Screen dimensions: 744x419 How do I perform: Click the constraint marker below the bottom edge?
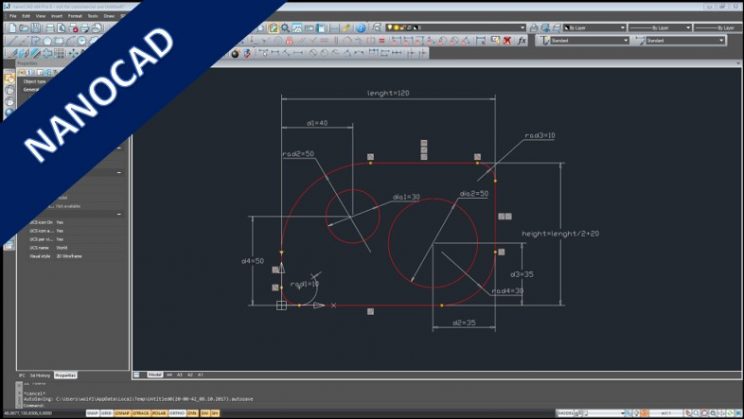coord(370,312)
